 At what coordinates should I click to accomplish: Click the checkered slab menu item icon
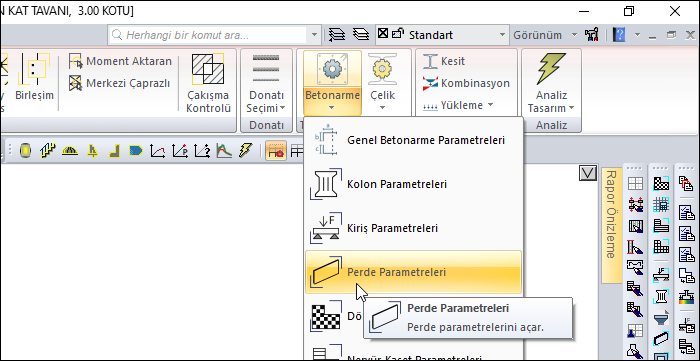[325, 317]
